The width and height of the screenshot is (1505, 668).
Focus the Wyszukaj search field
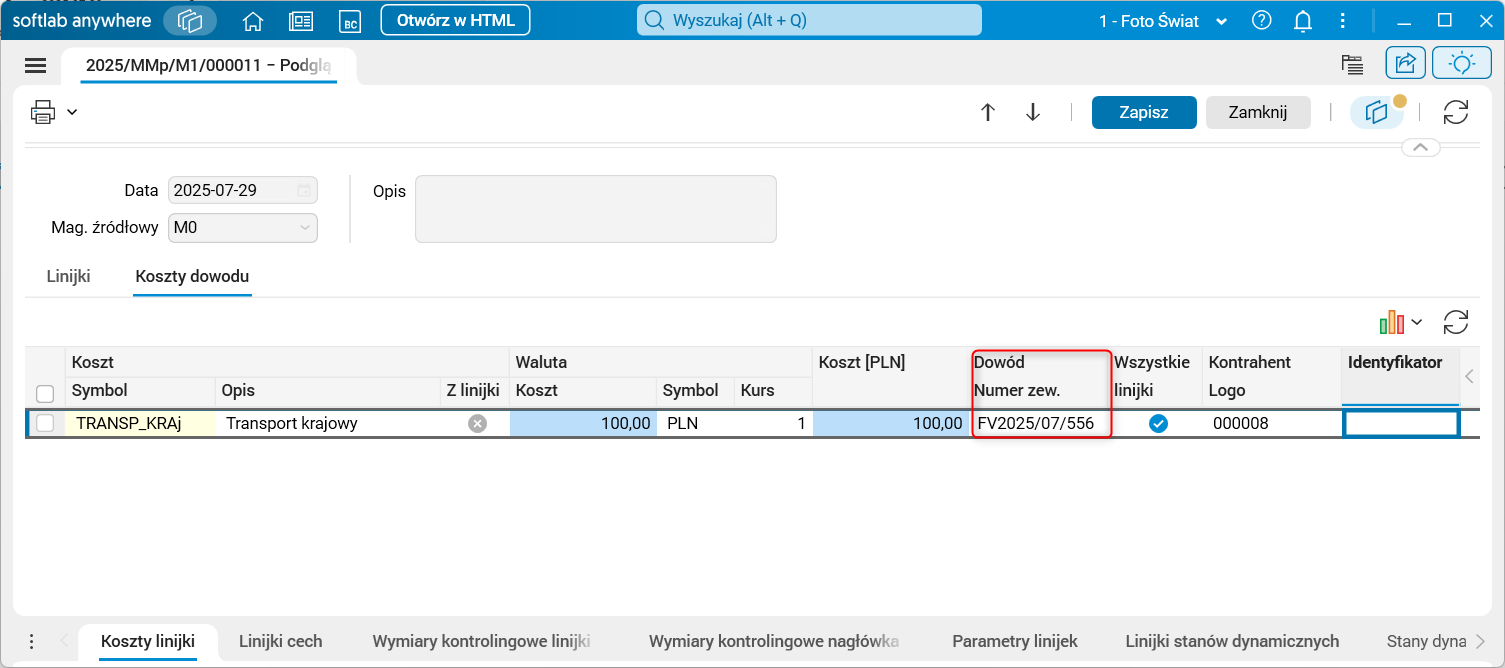pyautogui.click(x=809, y=20)
